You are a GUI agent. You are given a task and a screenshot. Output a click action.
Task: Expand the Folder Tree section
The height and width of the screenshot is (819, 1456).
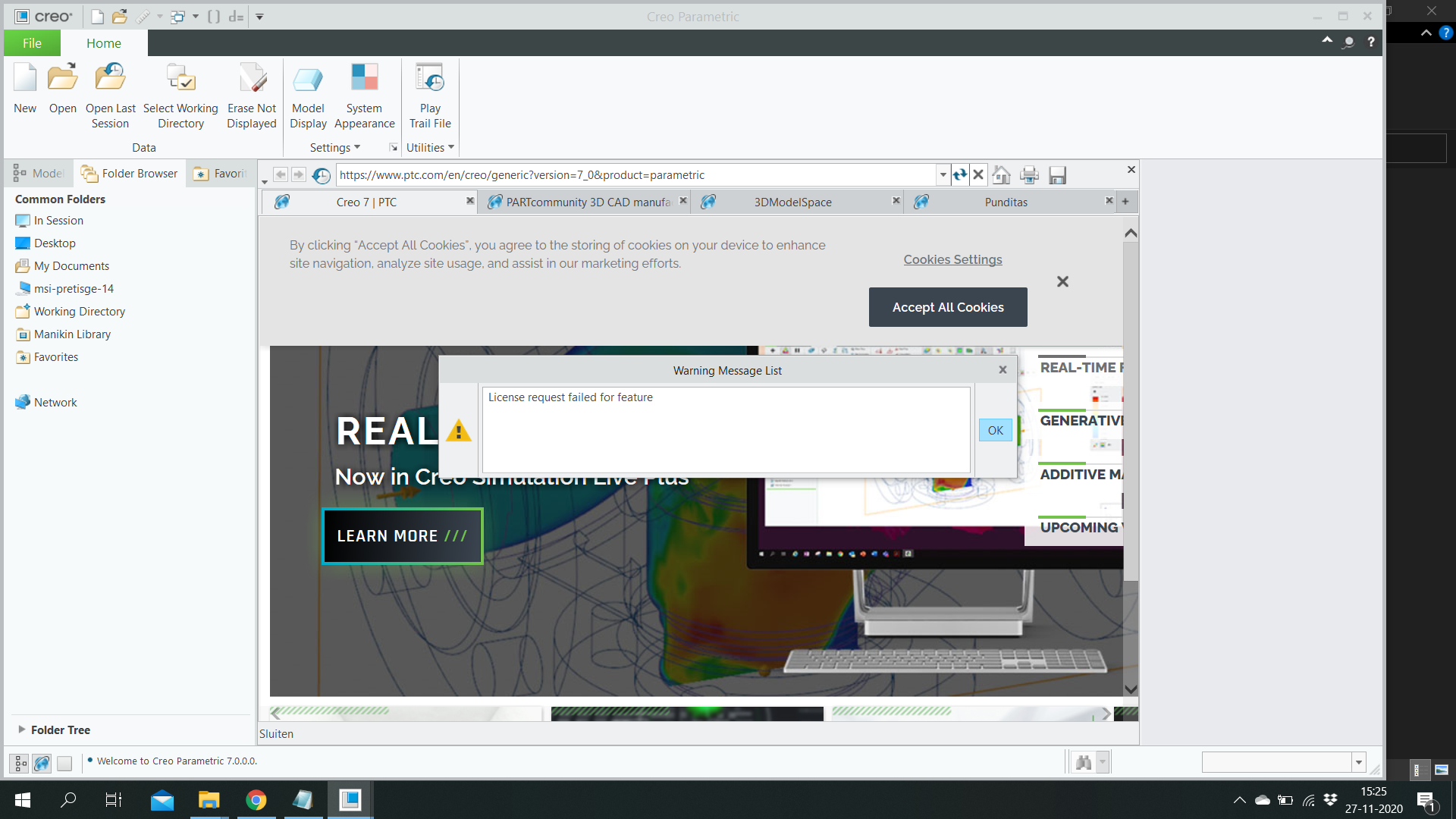[x=22, y=730]
